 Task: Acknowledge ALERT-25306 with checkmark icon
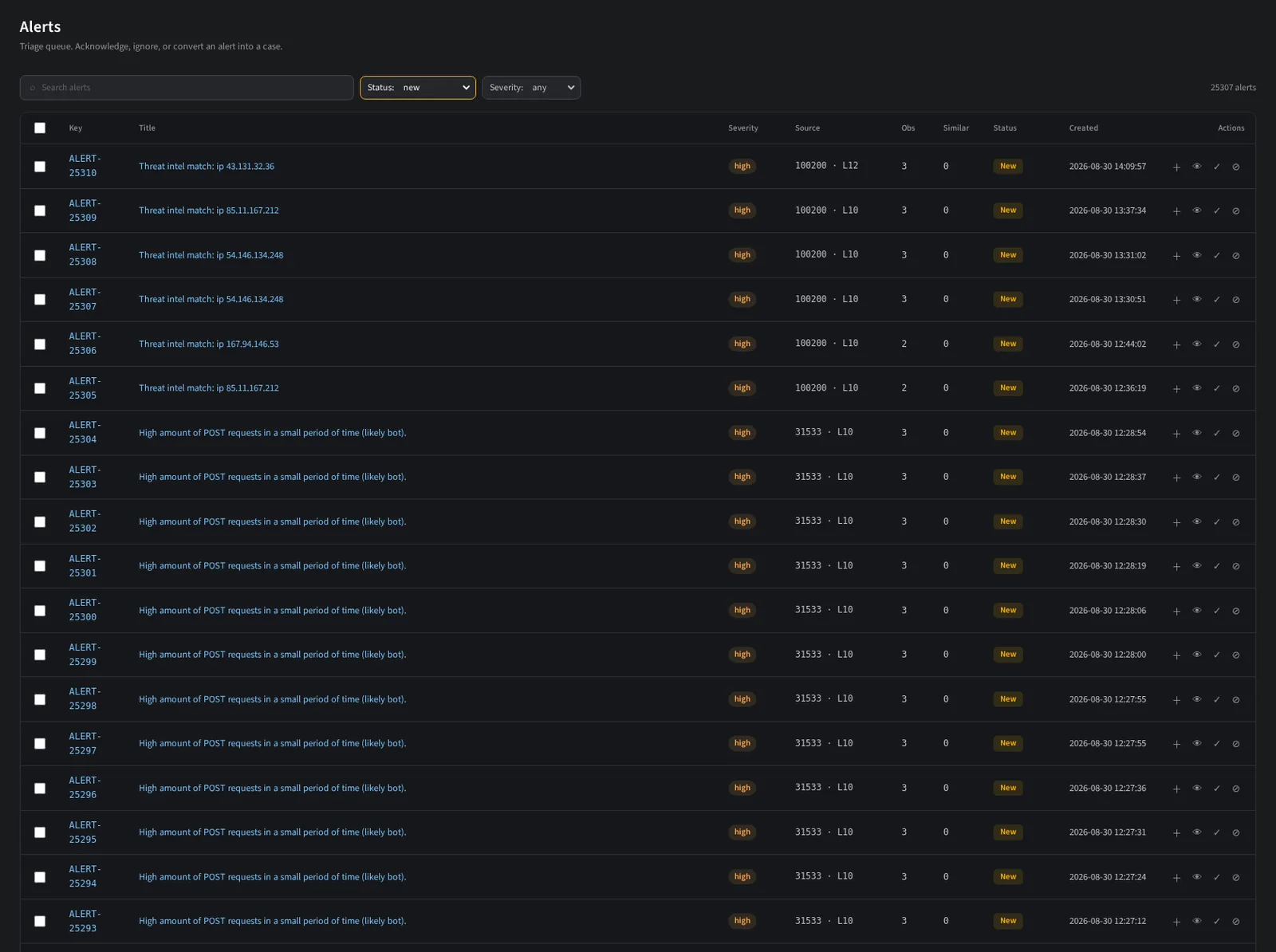(x=1217, y=344)
